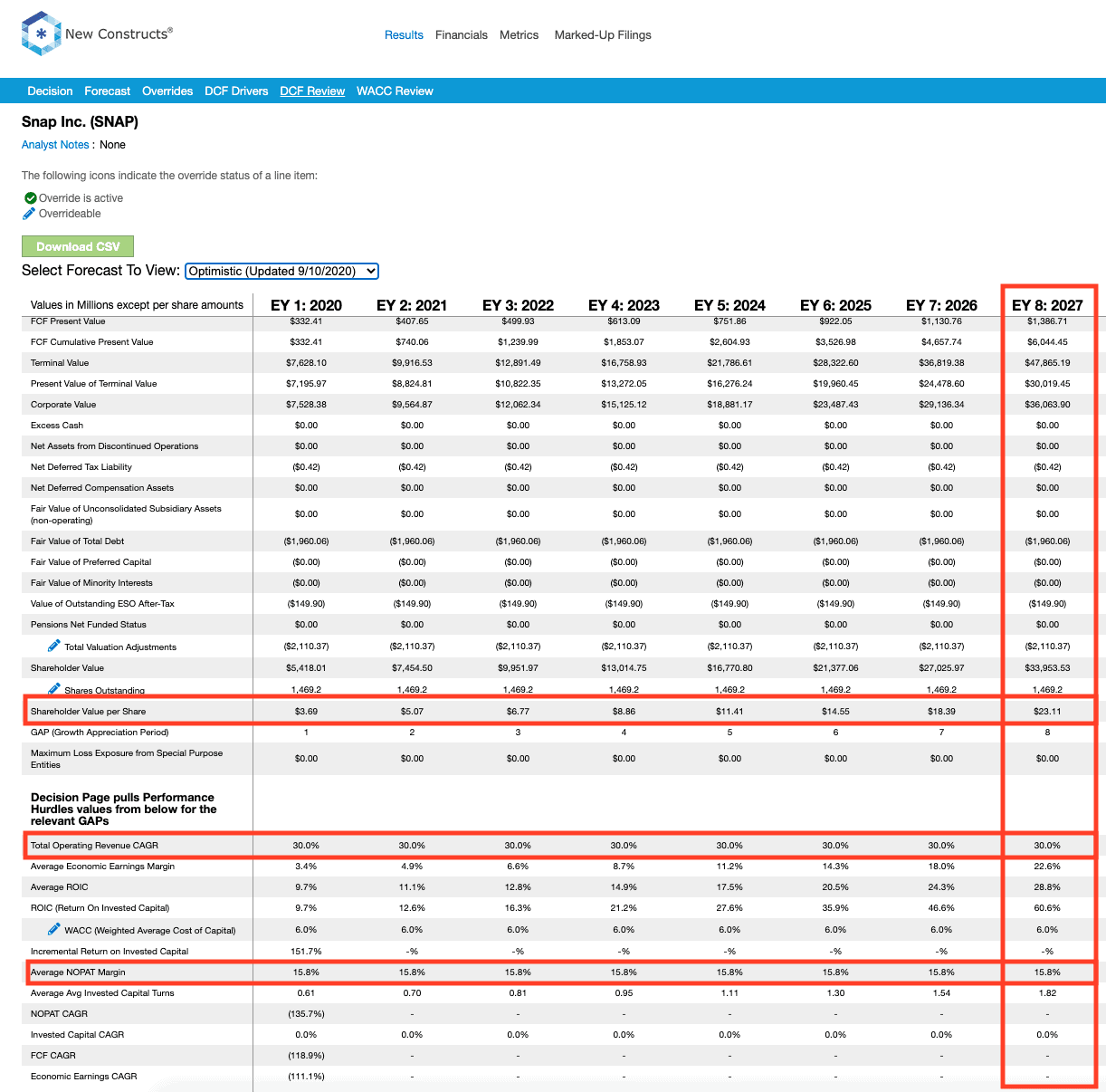This screenshot has width=1106, height=1092.
Task: Navigate to WACC Review
Action: point(395,91)
